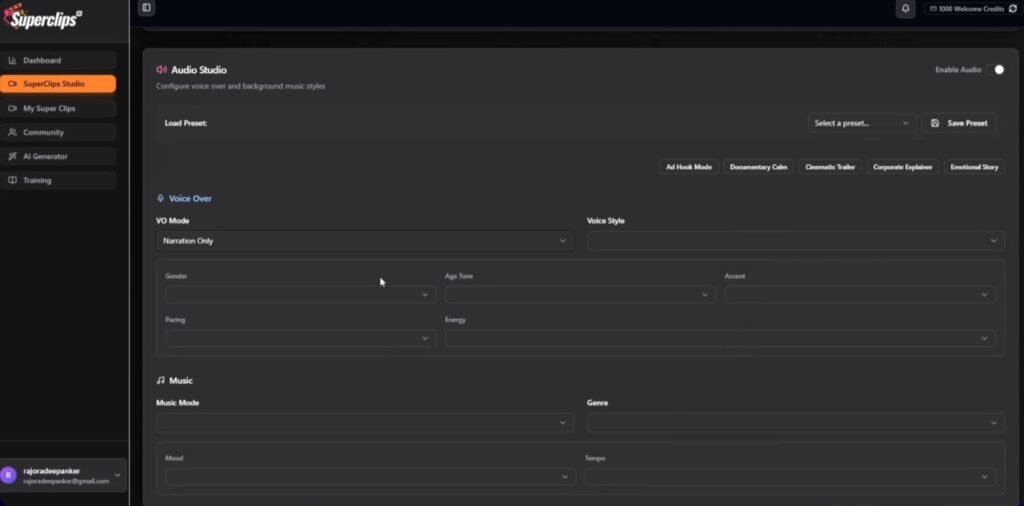Open the Voice Style dropdown

795,241
